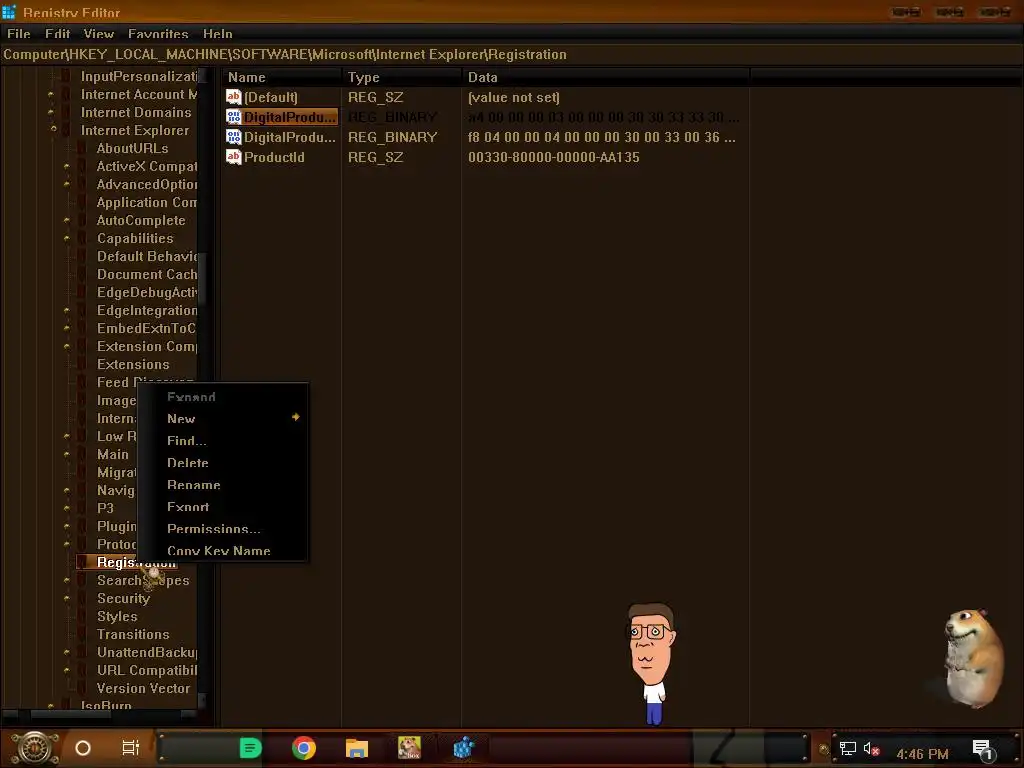Select the AboutURLs key

(x=133, y=148)
